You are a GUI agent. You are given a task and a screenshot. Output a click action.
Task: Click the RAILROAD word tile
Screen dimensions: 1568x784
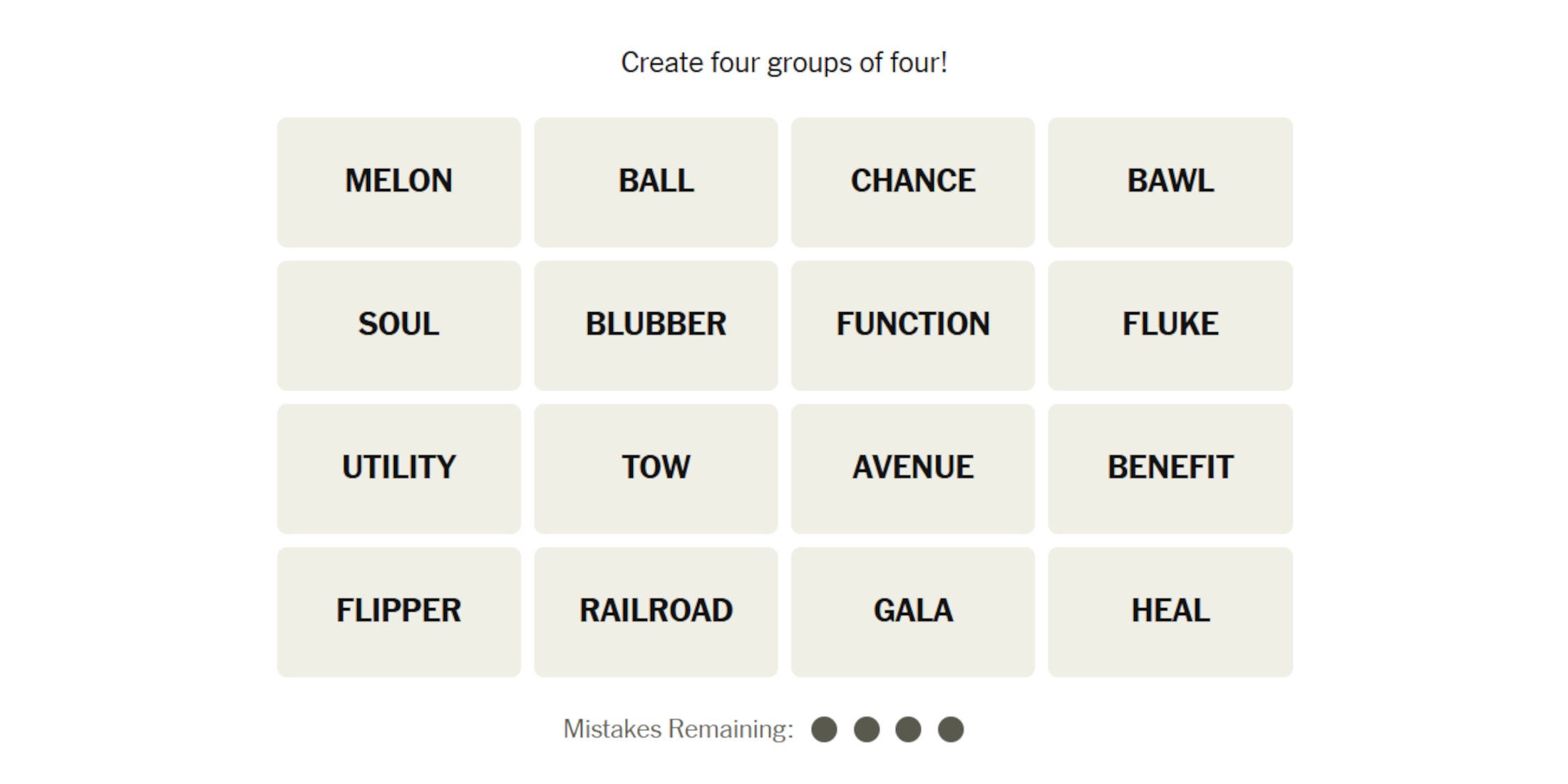click(x=656, y=612)
